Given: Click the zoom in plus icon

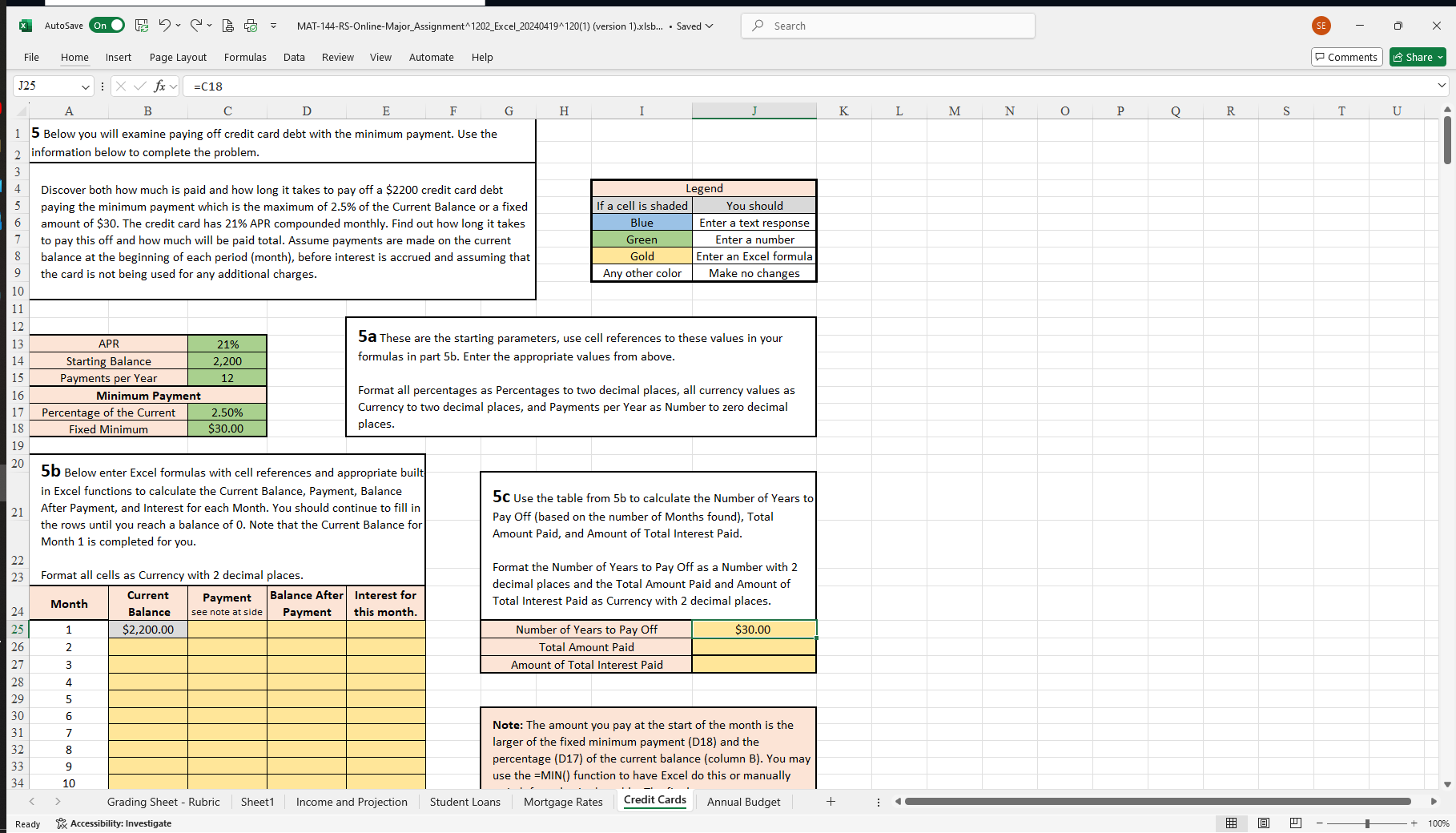Looking at the screenshot, I should [1414, 823].
